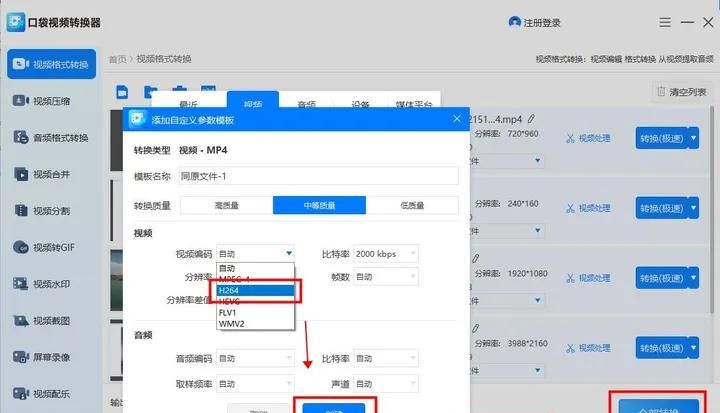Click the 注册登录 user icon
The height and width of the screenshot is (413, 720).
(x=514, y=22)
